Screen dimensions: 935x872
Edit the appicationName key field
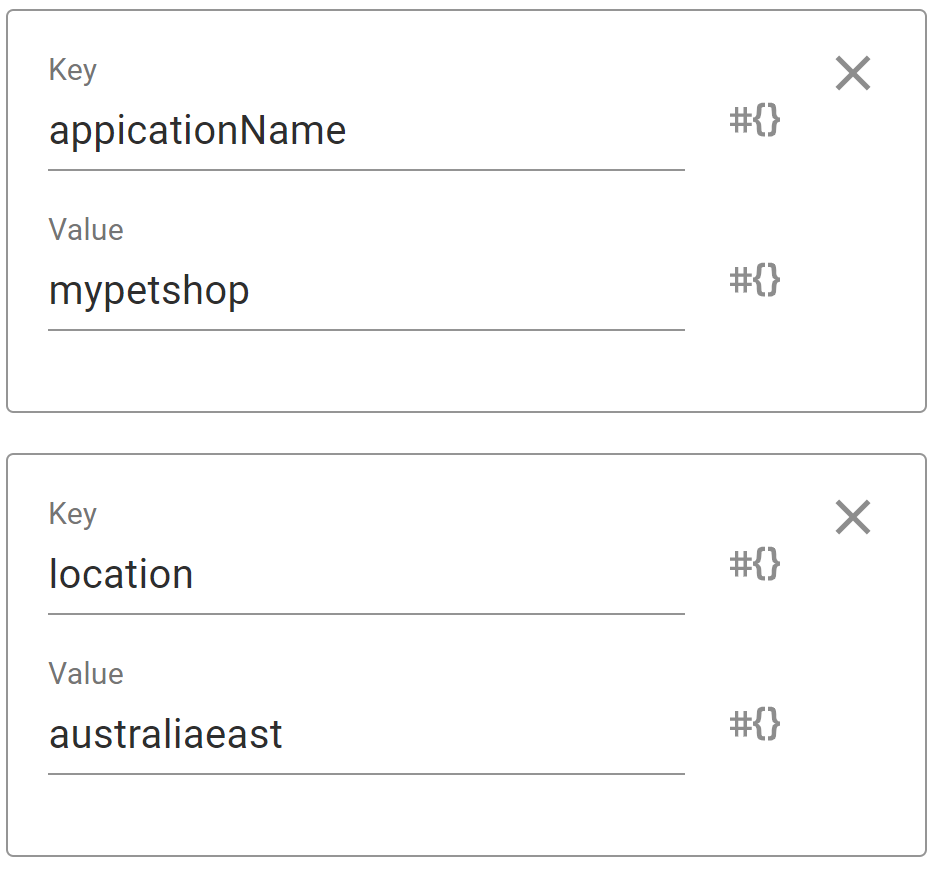click(366, 131)
